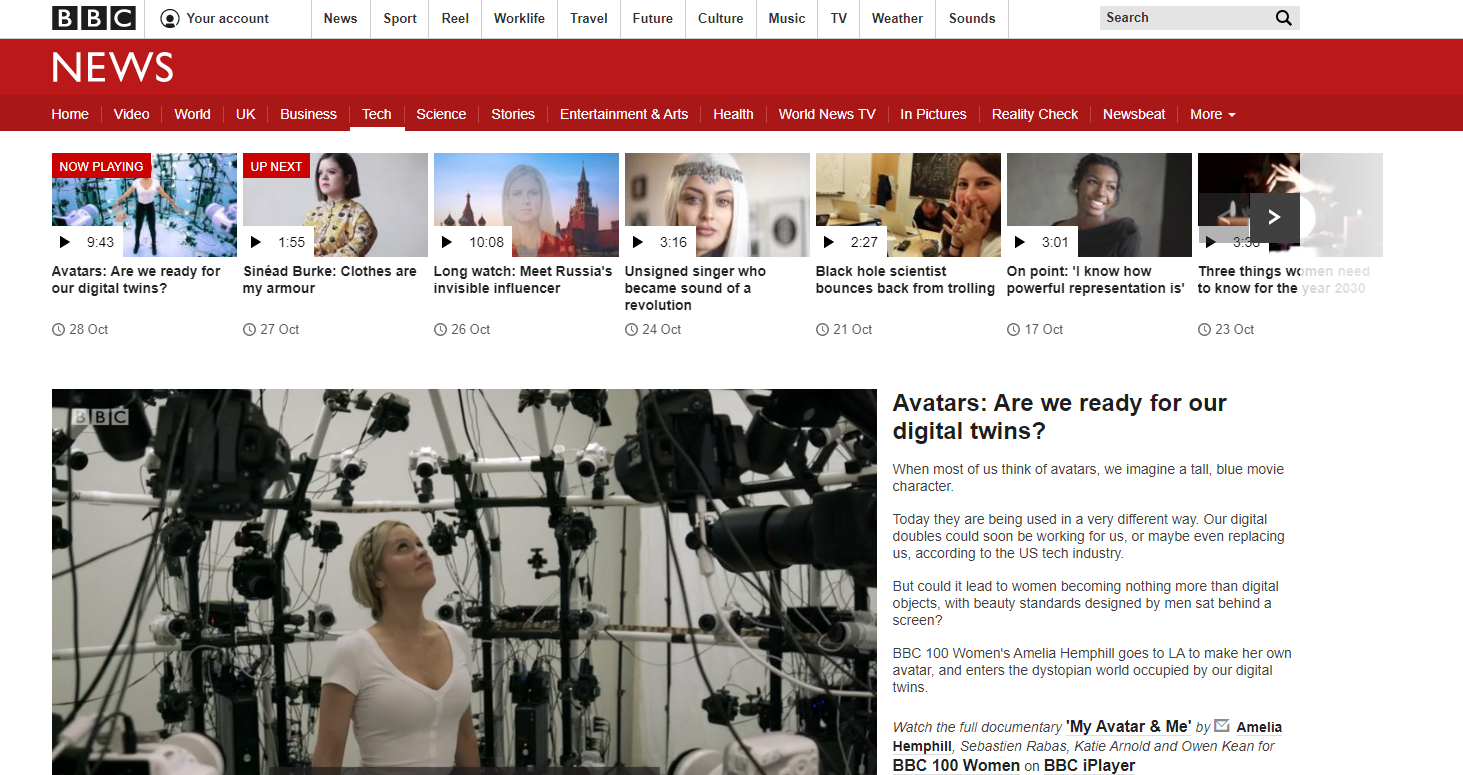
Task: Open 'Avatars: Are we ready' carousel title
Action: coord(136,280)
